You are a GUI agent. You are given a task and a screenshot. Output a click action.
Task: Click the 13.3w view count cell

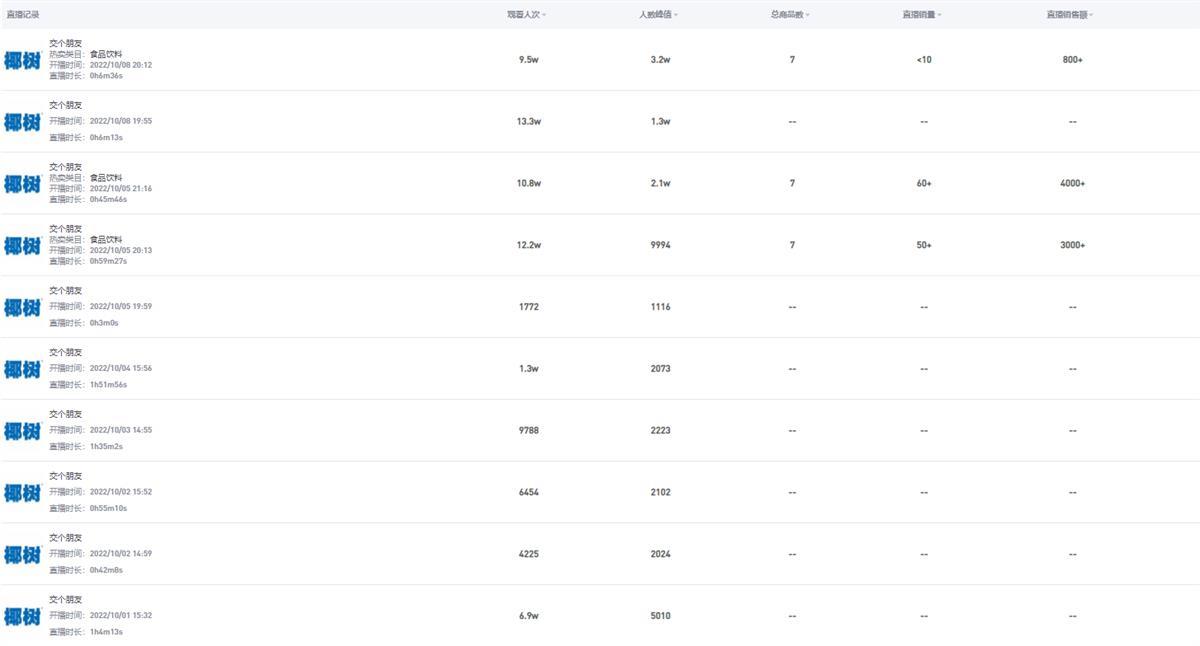point(529,122)
